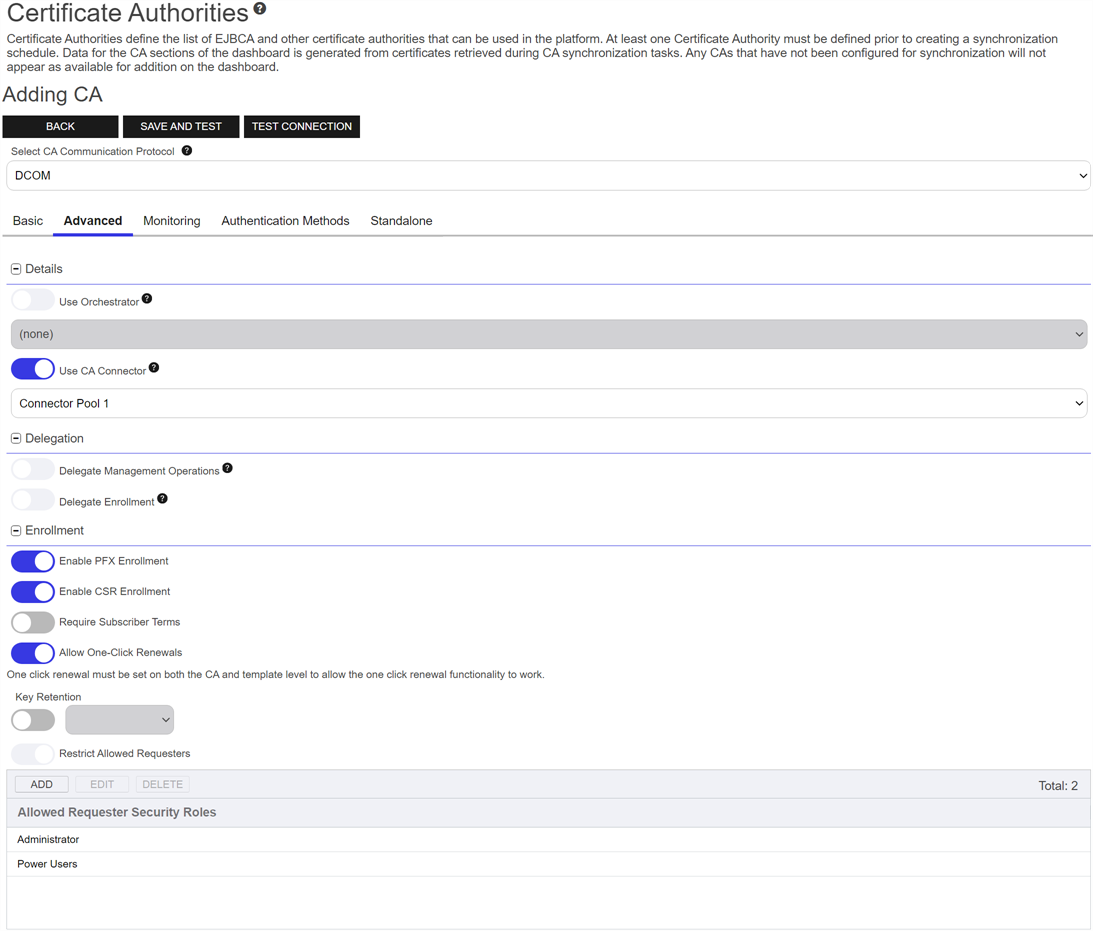Select the Power Users role row
The image size is (1093, 931).
pyautogui.click(x=47, y=864)
